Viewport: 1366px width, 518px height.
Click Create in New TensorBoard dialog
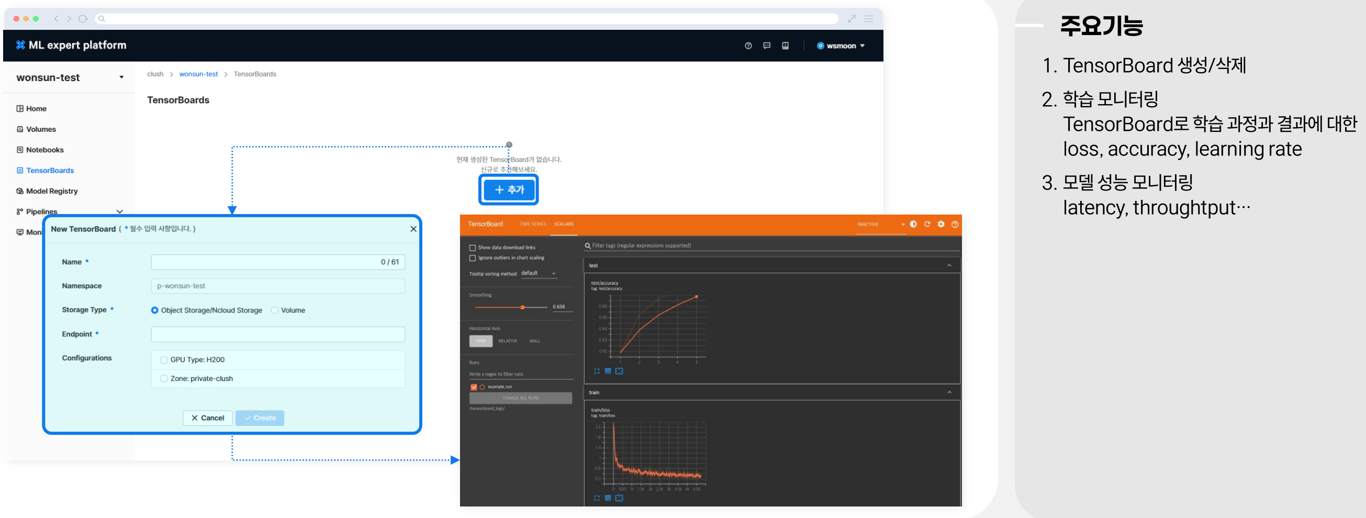click(x=260, y=418)
